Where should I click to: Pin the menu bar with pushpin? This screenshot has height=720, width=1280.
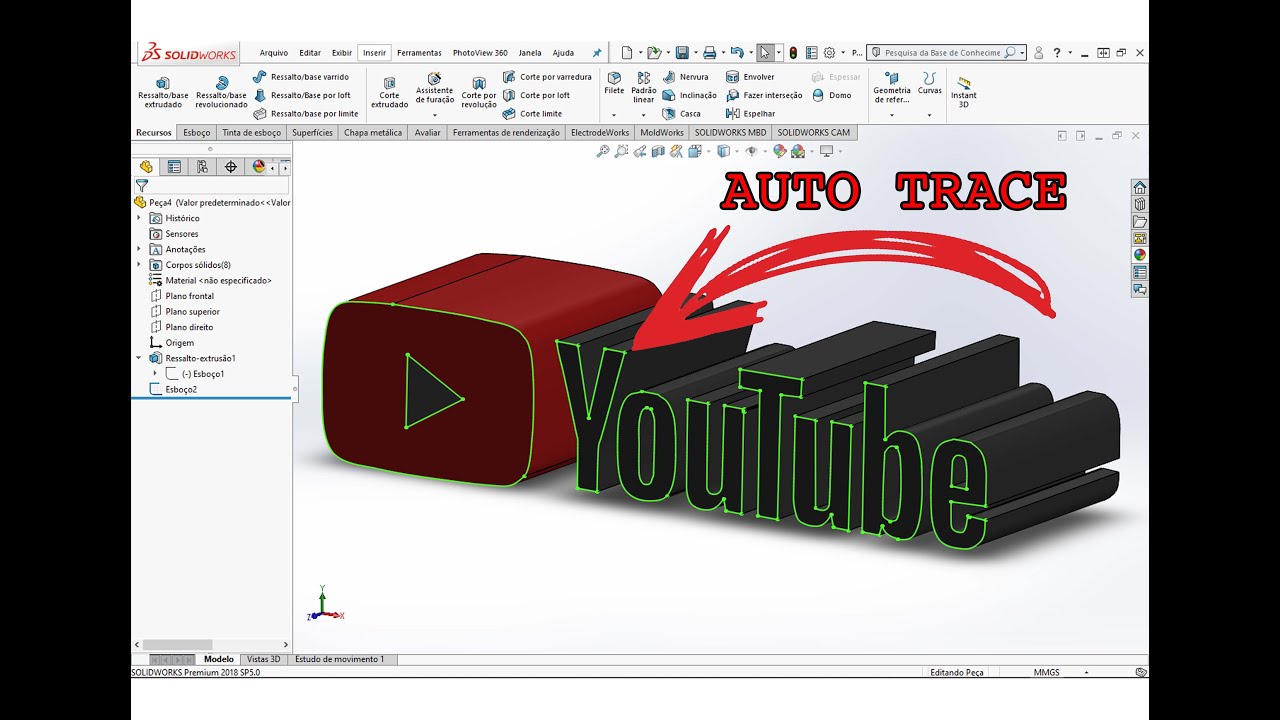click(597, 53)
